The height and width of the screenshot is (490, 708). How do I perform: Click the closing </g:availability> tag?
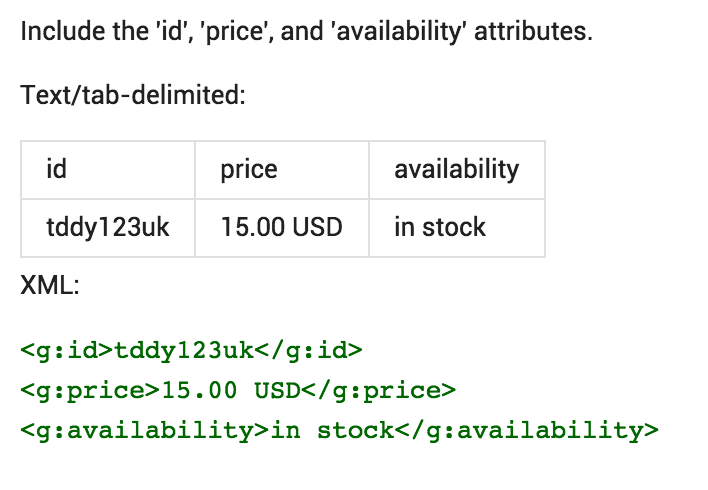(527, 430)
